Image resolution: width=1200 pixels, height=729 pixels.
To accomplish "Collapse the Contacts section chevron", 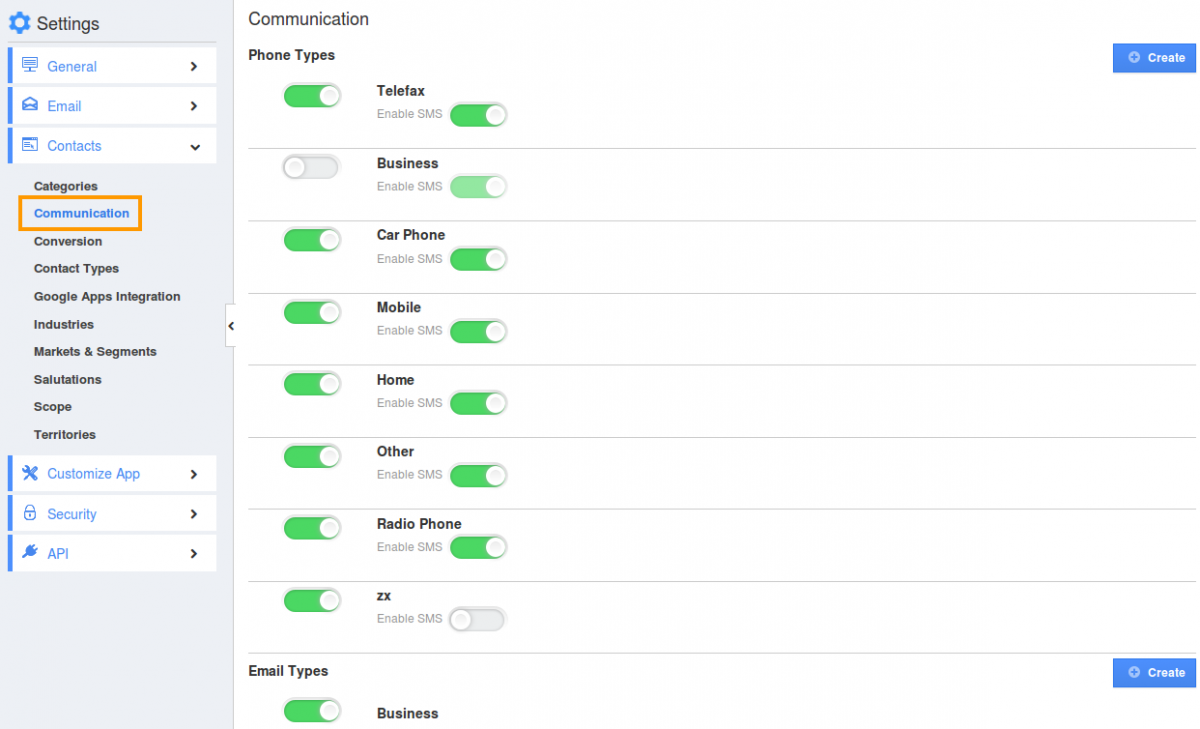I will click(194, 147).
